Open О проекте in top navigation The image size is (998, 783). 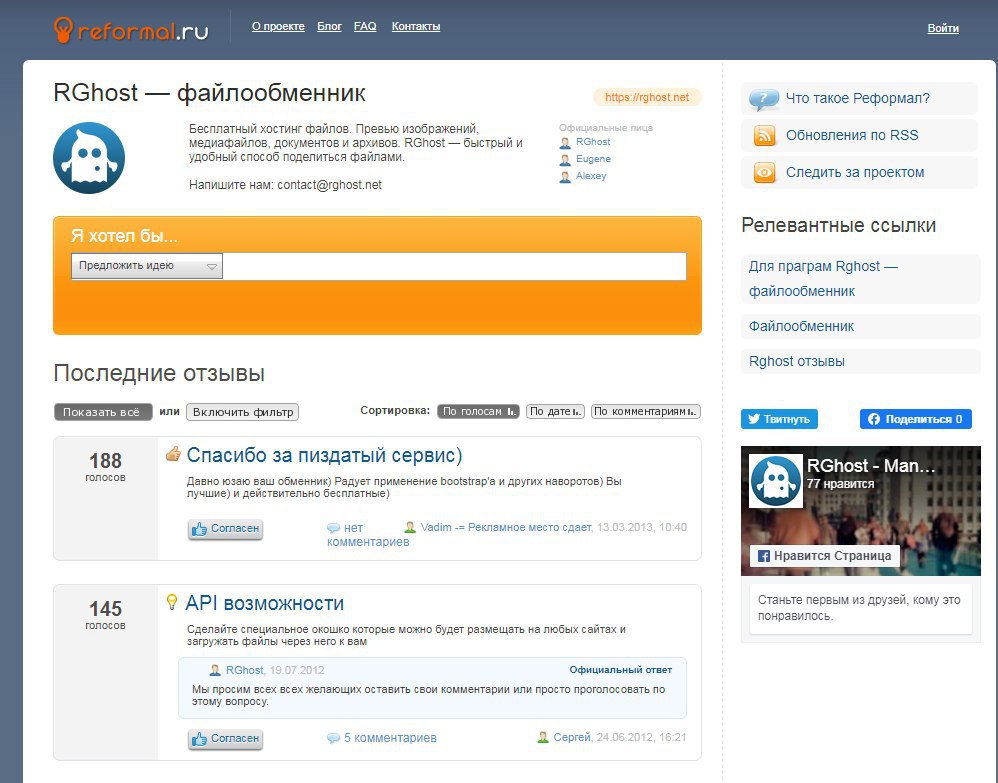(x=278, y=26)
